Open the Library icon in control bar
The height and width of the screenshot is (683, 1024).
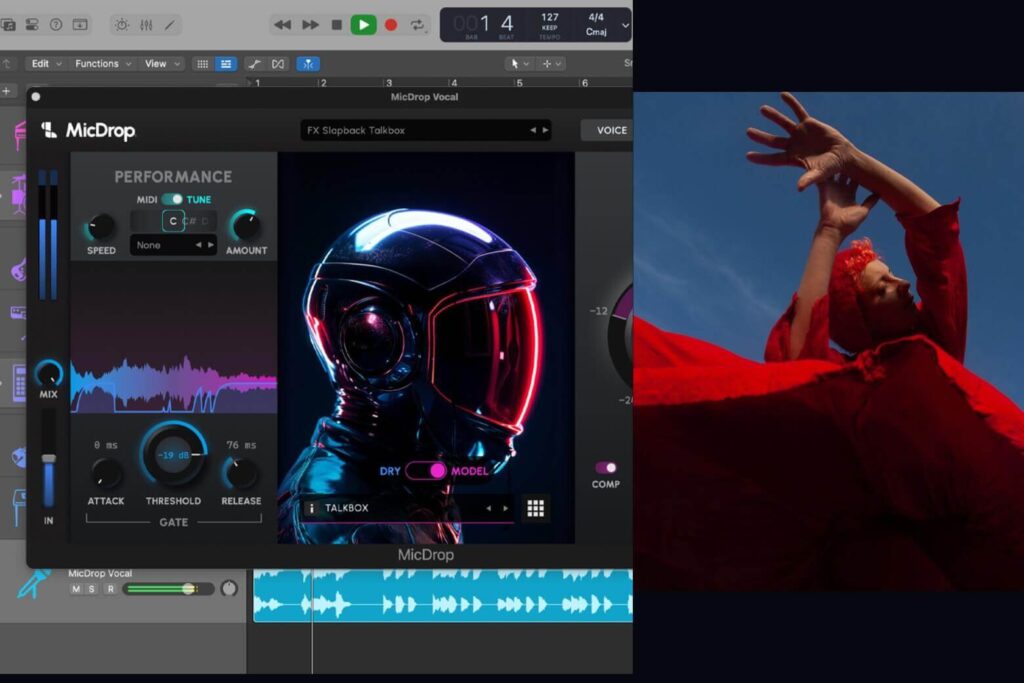point(8,25)
